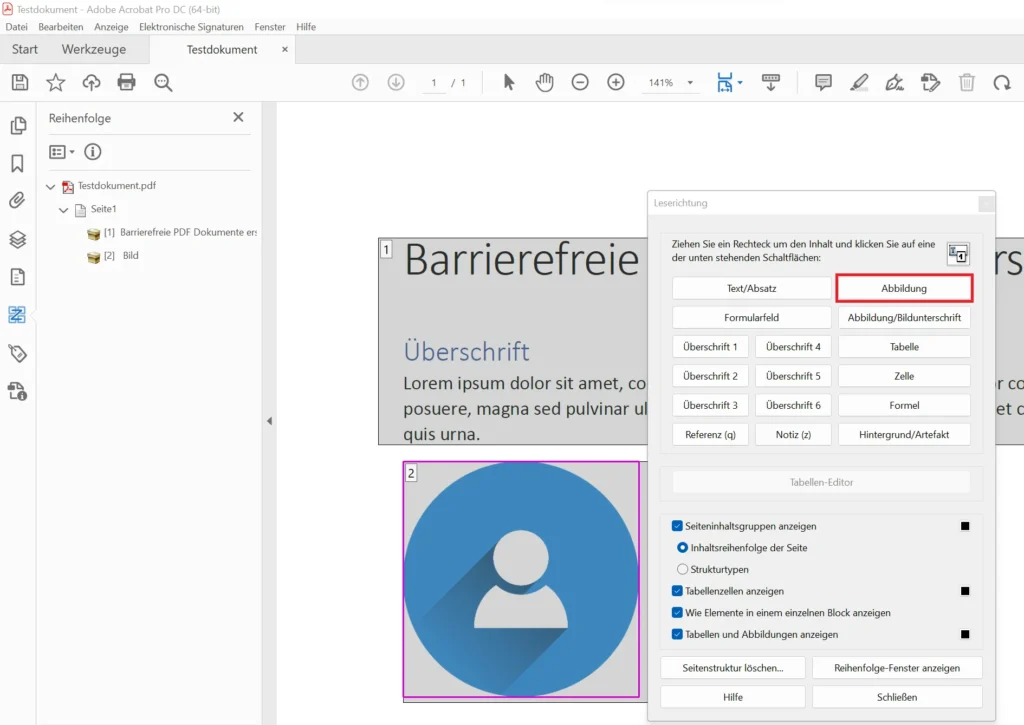This screenshot has height=725, width=1024.
Task: Click the Abbildung button
Action: click(904, 288)
